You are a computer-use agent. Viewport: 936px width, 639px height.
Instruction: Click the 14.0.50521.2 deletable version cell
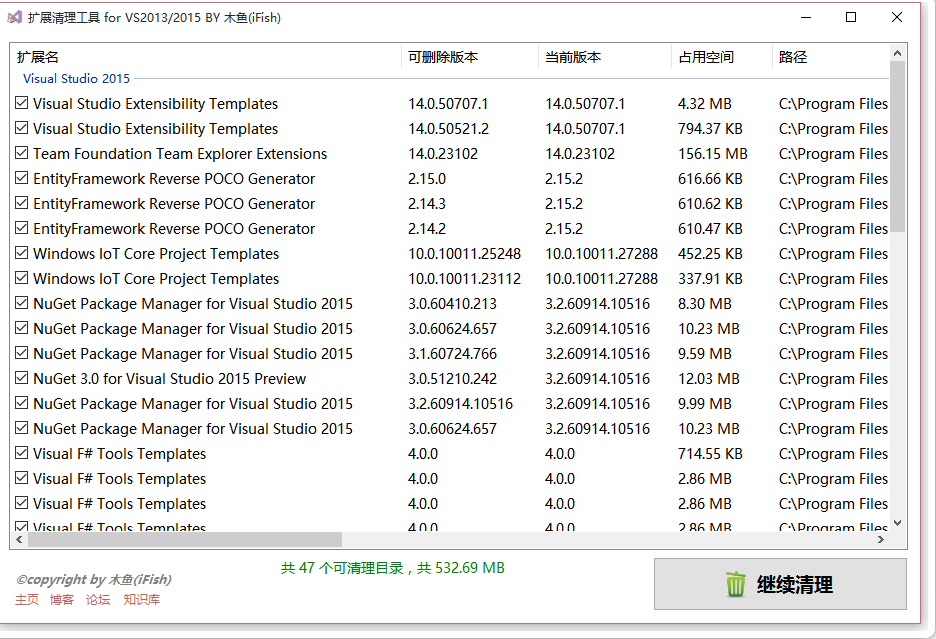coord(449,128)
